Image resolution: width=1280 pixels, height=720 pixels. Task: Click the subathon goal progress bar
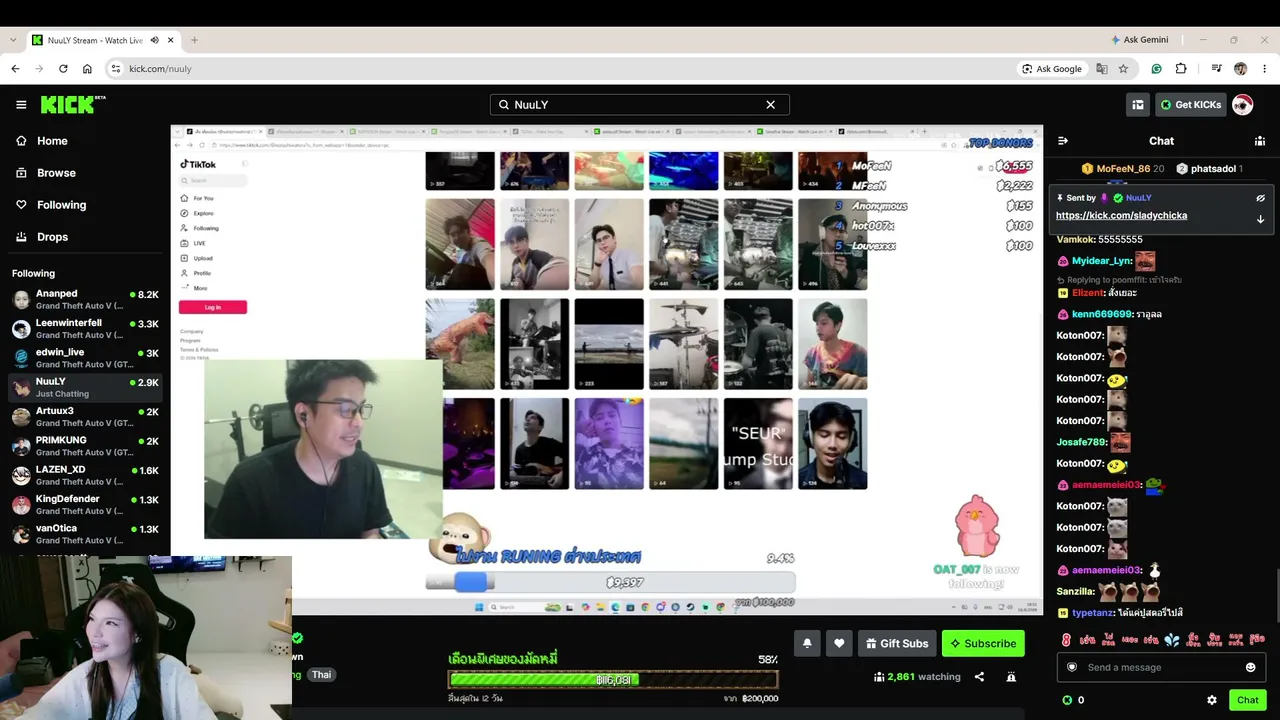(613, 680)
